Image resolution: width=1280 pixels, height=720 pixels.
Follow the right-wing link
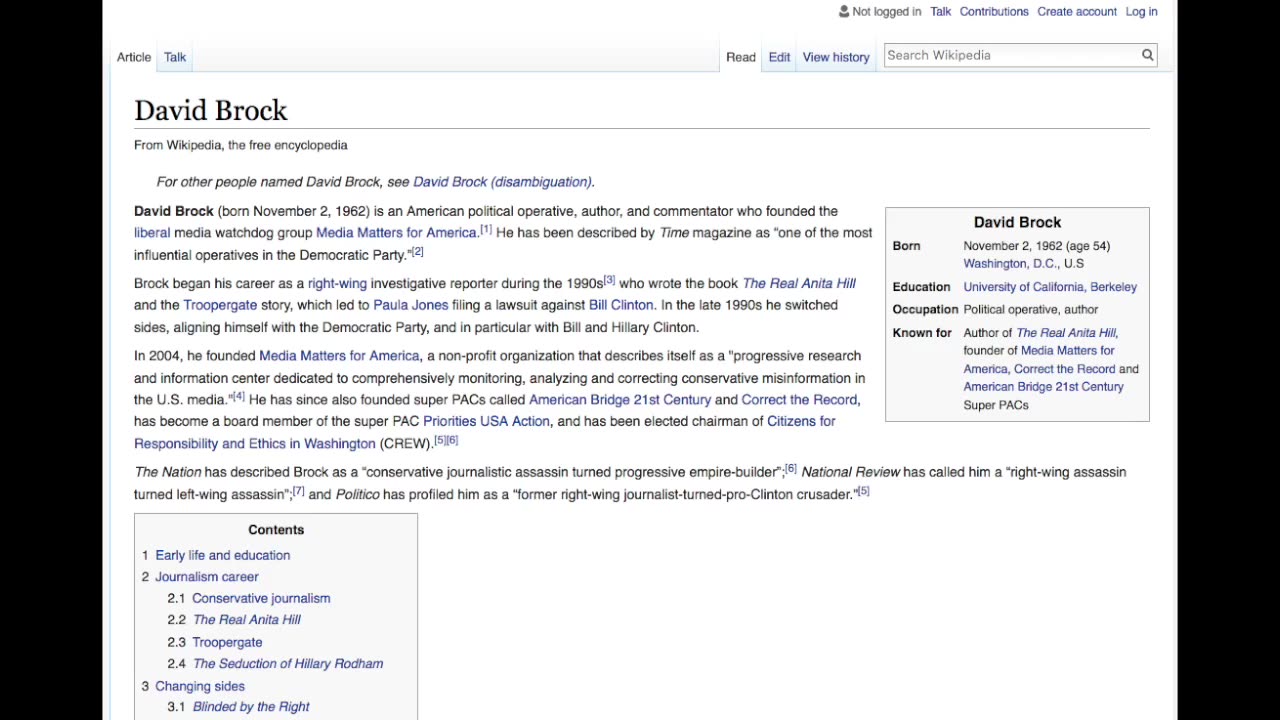[337, 284]
